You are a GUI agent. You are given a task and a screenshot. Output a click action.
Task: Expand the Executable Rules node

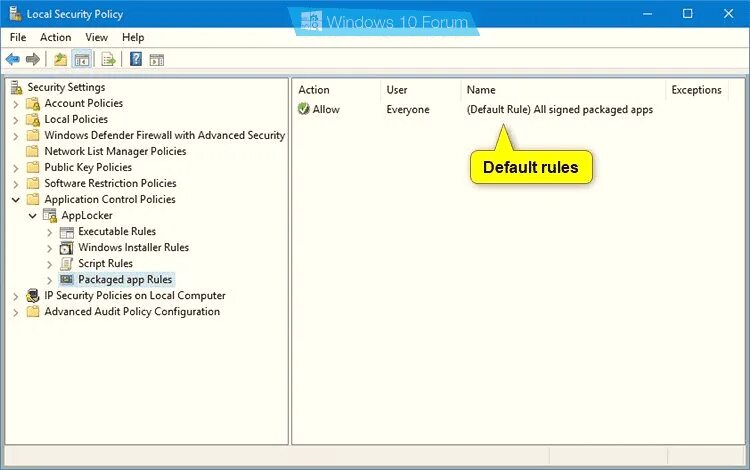point(50,232)
